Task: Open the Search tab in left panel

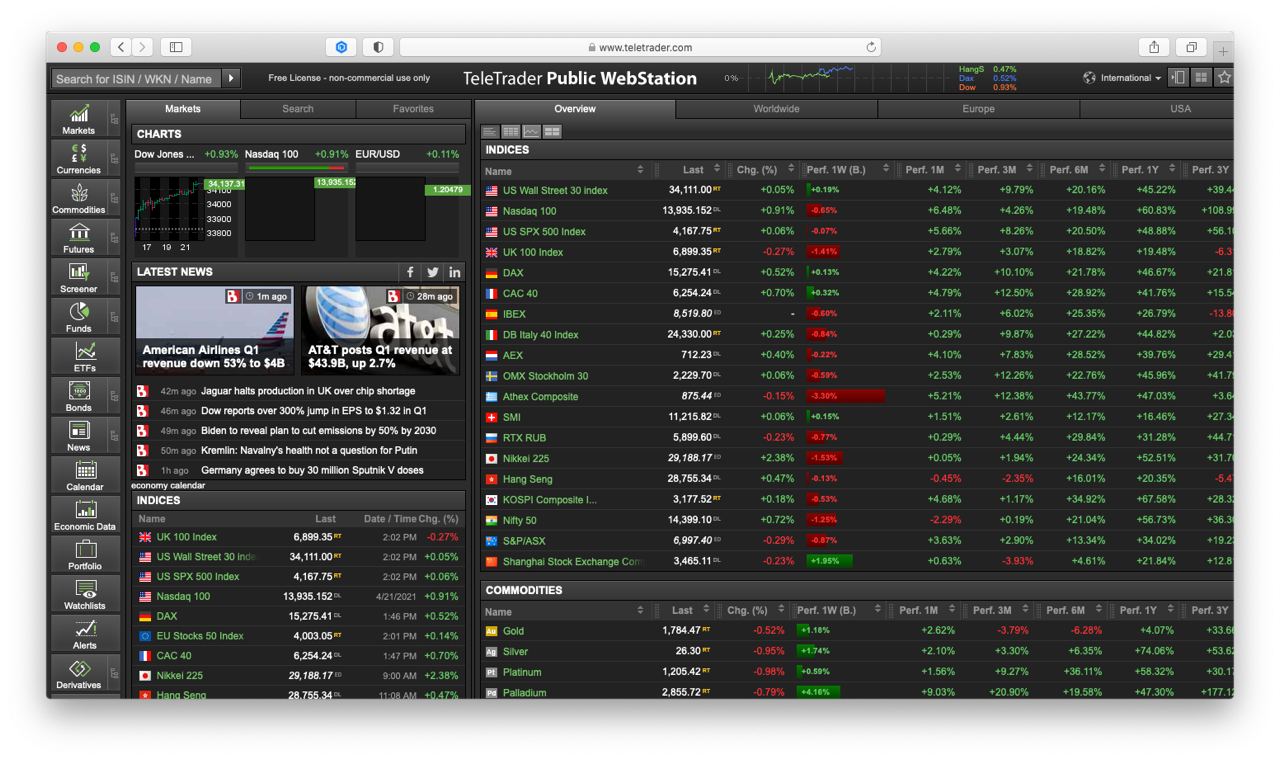Action: coord(298,109)
